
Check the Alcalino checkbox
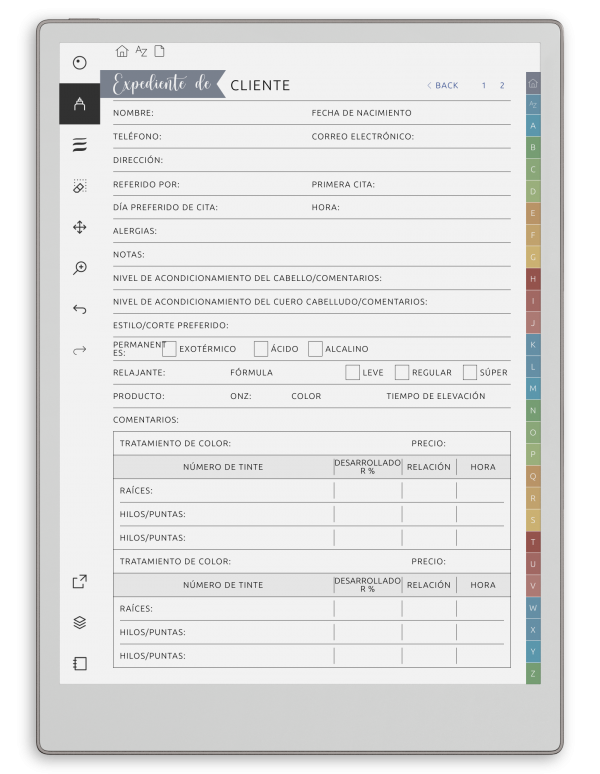[x=315, y=349]
